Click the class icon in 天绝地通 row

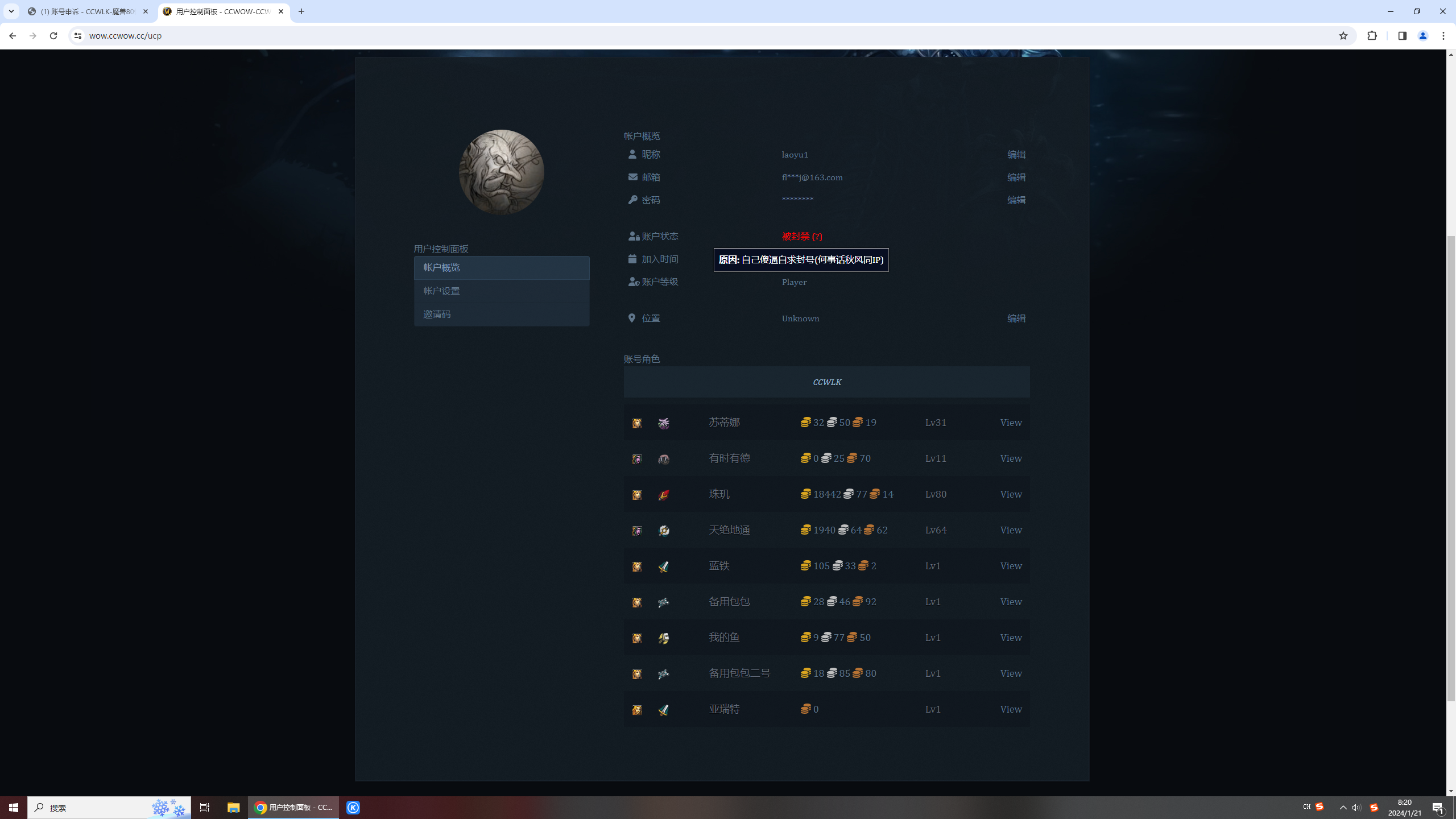663,531
